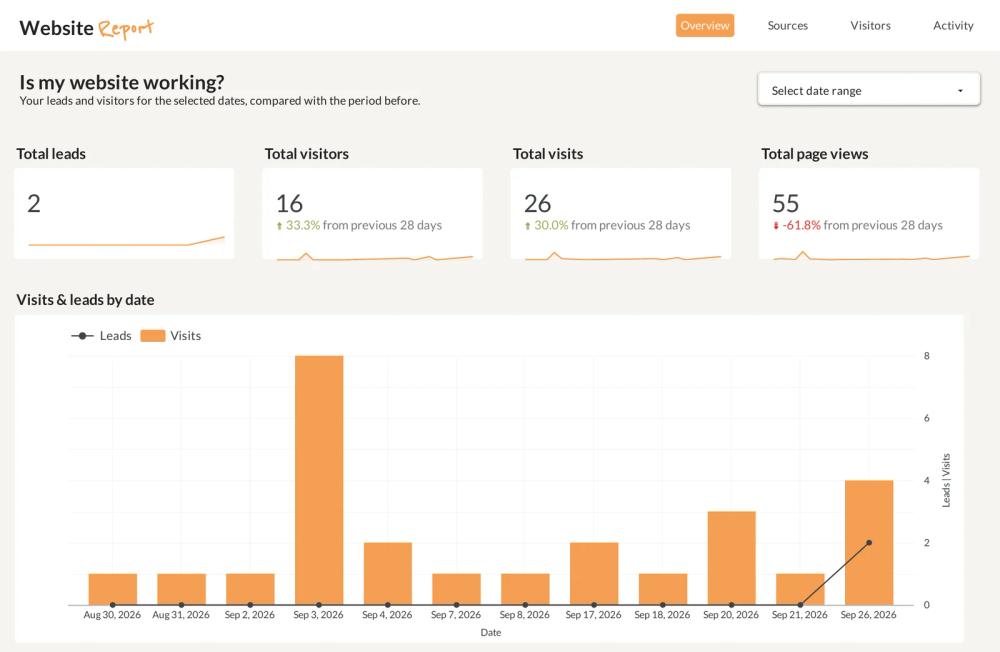Click the green up arrow beside 33.3%
The height and width of the screenshot is (652, 1000).
click(x=279, y=226)
